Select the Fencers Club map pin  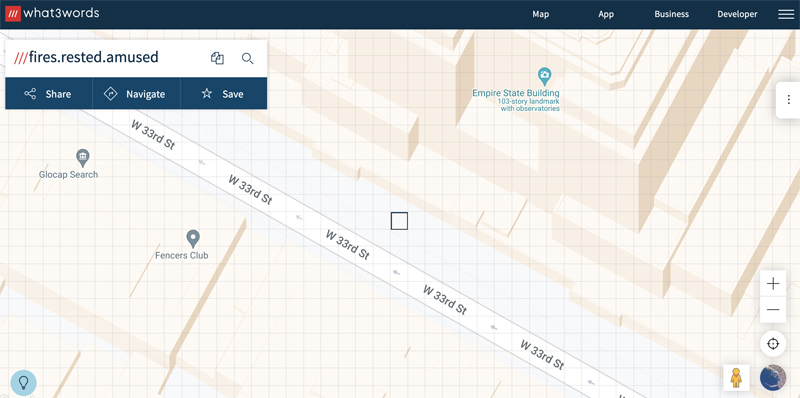click(x=192, y=239)
